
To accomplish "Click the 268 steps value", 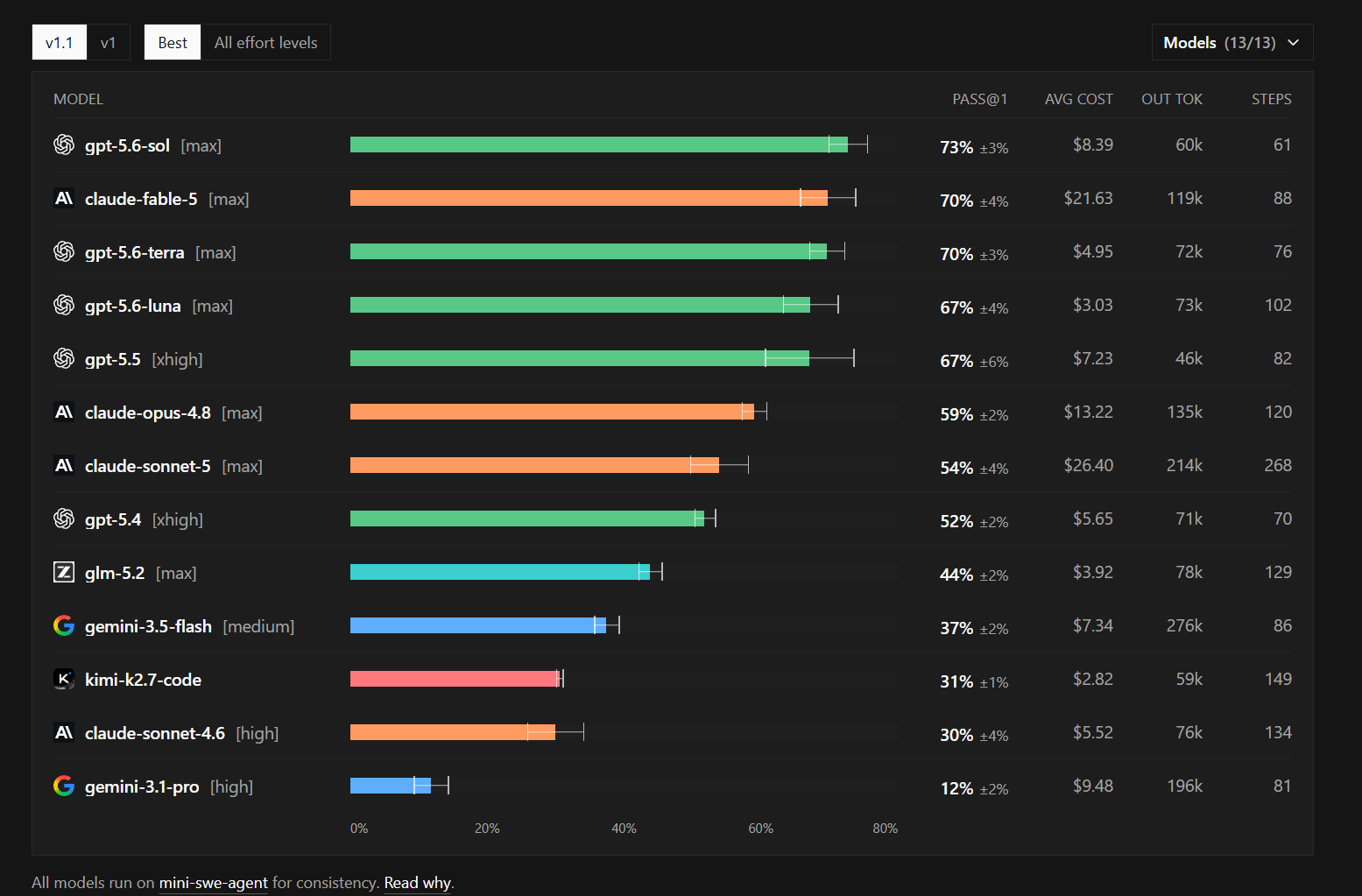I will (x=1278, y=465).
